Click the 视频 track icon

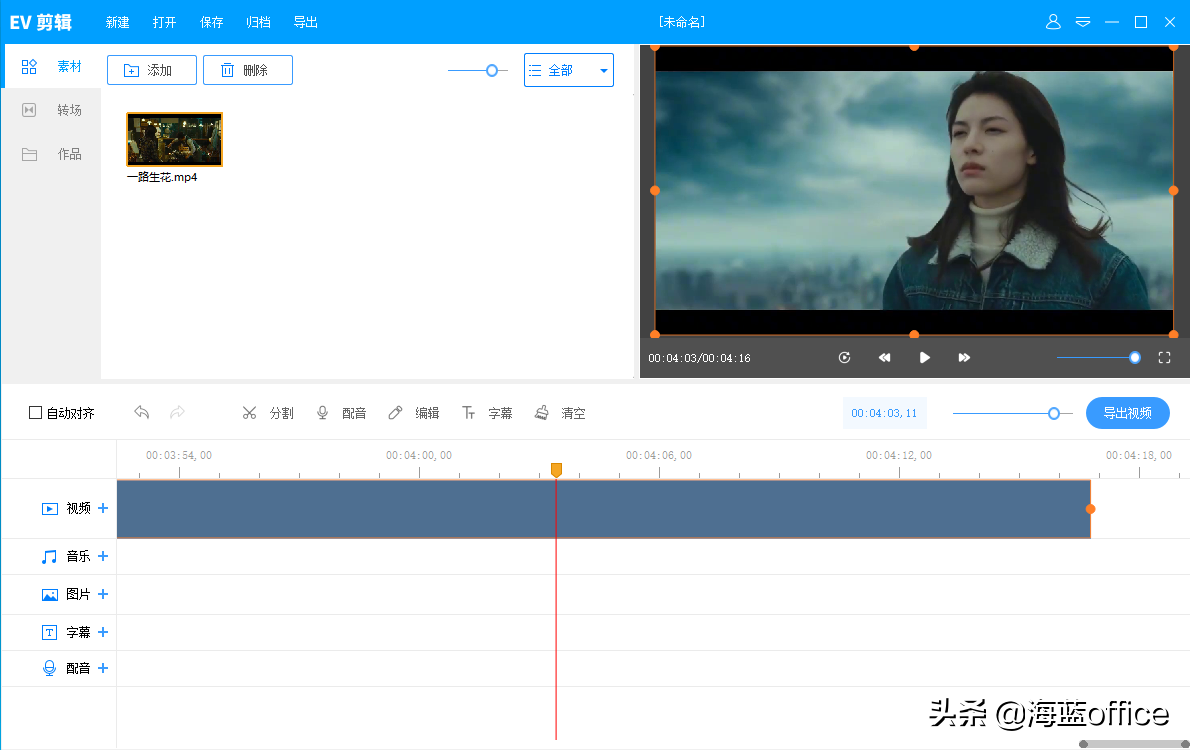49,509
